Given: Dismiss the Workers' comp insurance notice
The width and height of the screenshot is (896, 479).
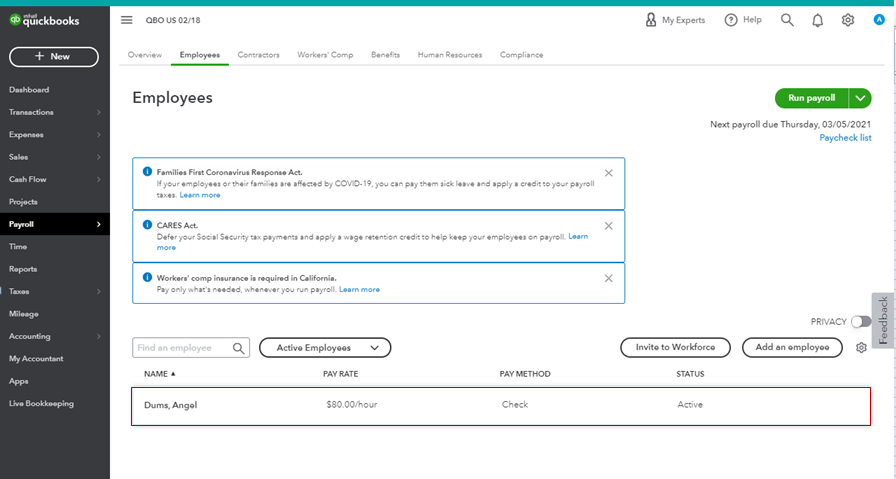Looking at the screenshot, I should 609,278.
